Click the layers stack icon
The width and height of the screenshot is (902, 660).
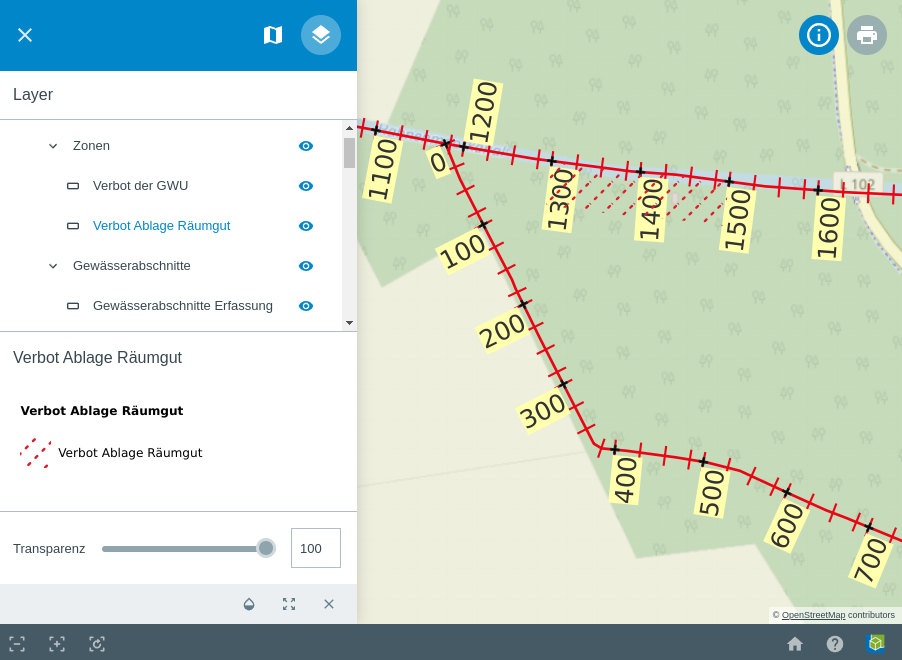[321, 35]
